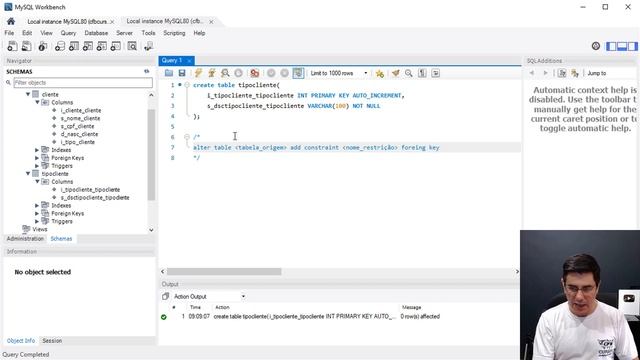The width and height of the screenshot is (640, 360).
Task: Close the Query 1 tab
Action: click(189, 61)
